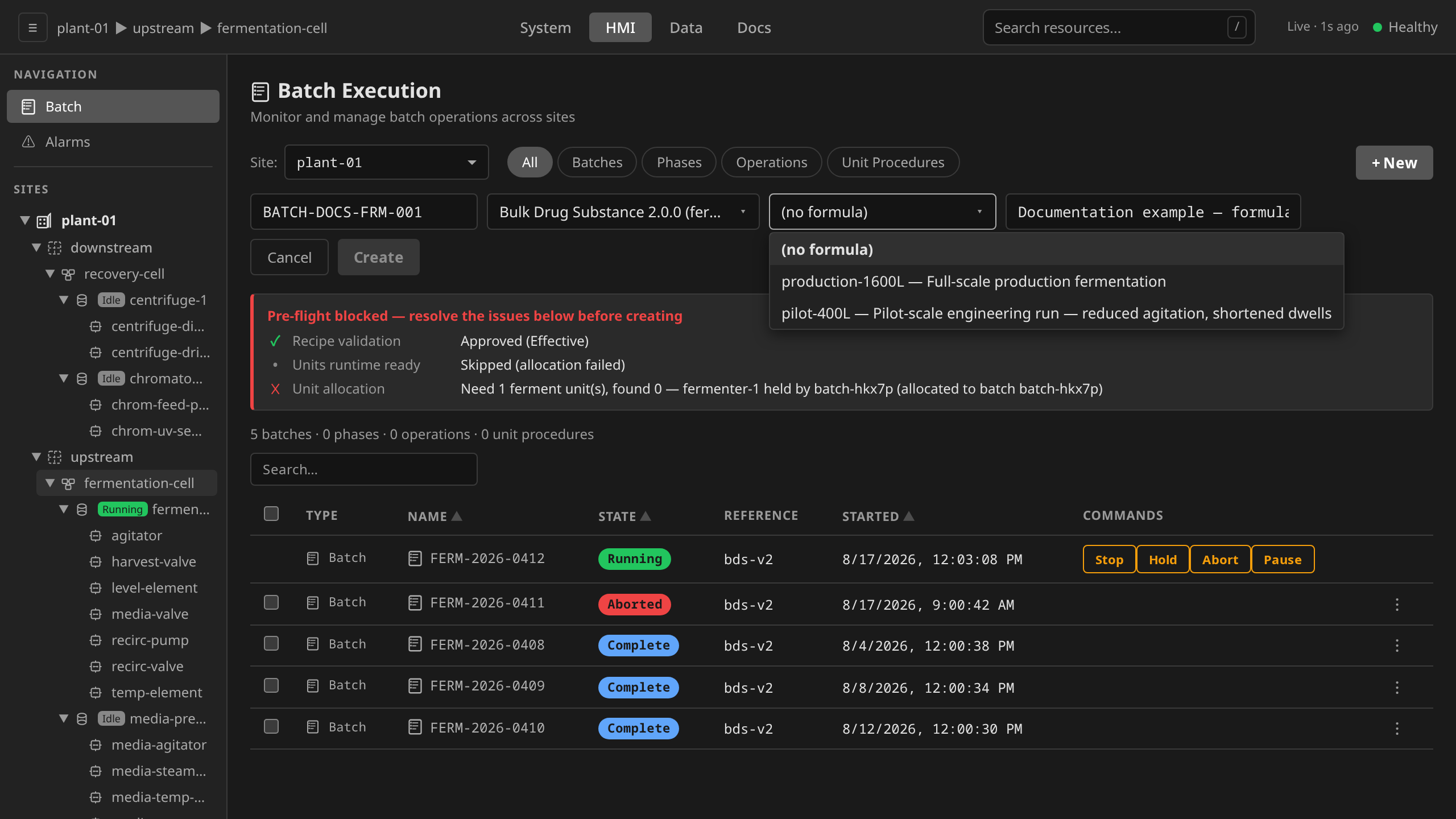The height and width of the screenshot is (819, 1456).
Task: Click the upstream area icon
Action: tap(55, 457)
